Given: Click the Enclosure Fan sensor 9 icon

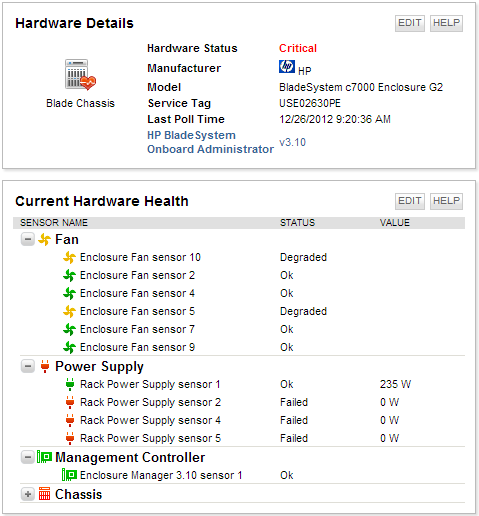Looking at the screenshot, I should (x=69, y=347).
